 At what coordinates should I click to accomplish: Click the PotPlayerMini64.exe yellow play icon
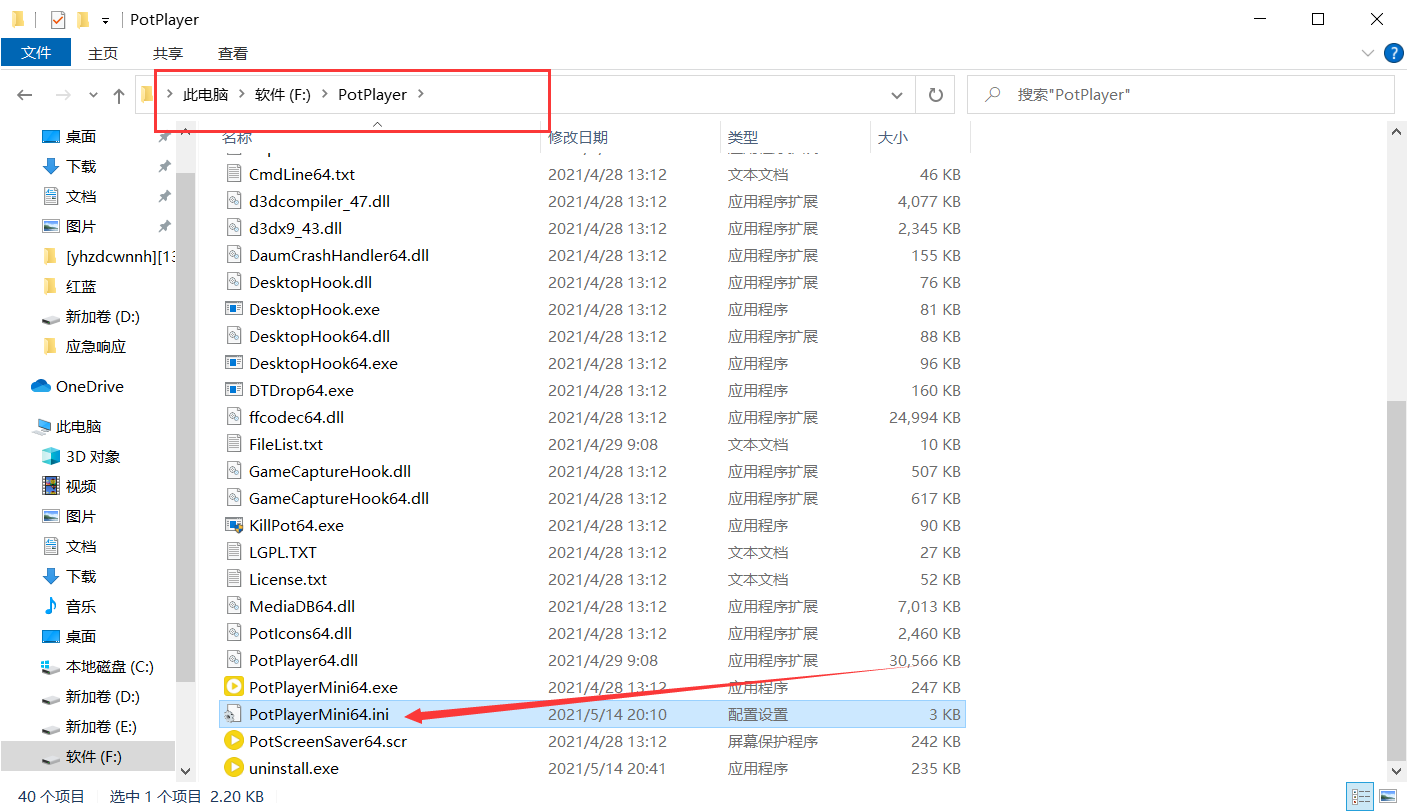pyautogui.click(x=233, y=687)
